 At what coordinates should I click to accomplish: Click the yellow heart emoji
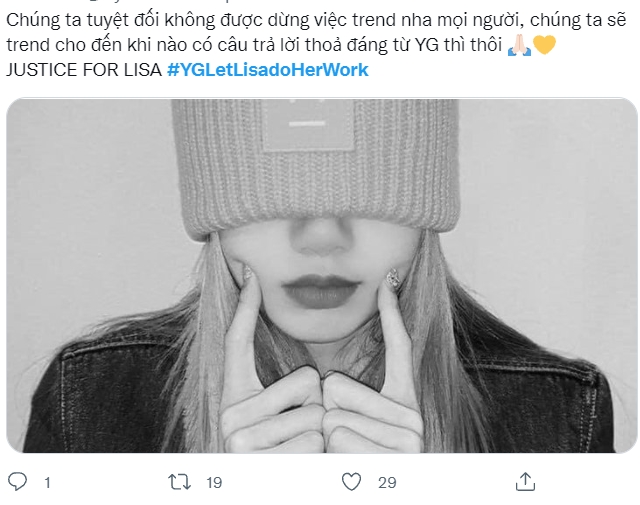click(x=544, y=45)
